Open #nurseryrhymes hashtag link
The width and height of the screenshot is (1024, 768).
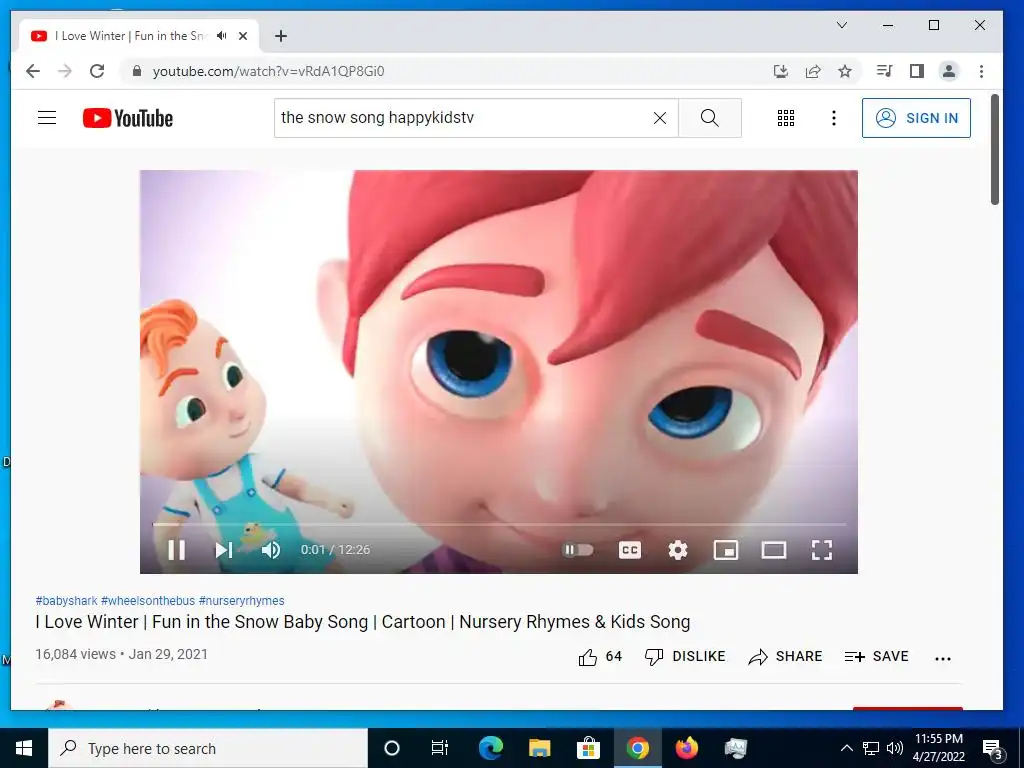242,600
